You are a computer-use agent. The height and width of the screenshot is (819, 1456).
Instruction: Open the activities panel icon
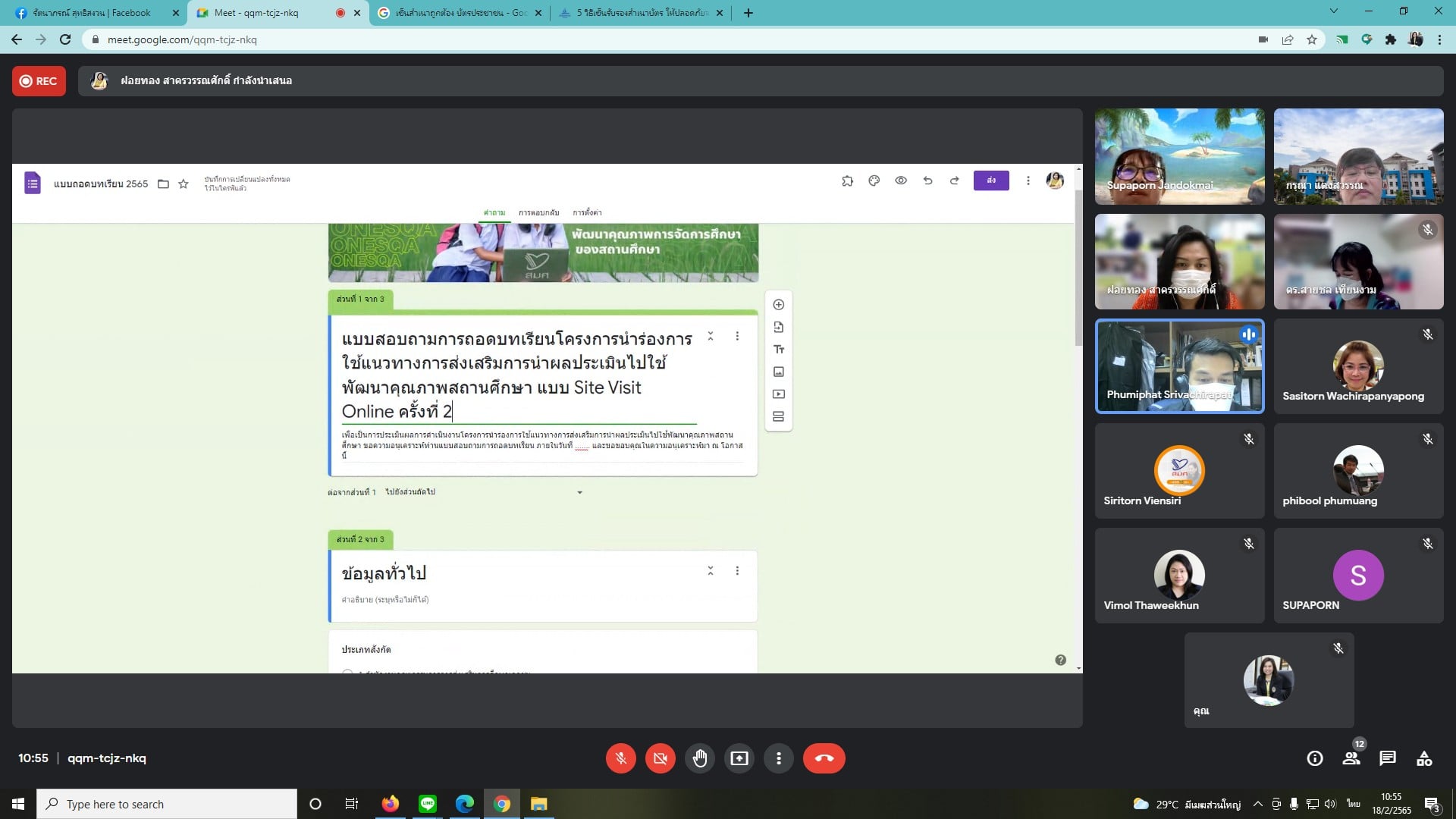(x=1424, y=758)
